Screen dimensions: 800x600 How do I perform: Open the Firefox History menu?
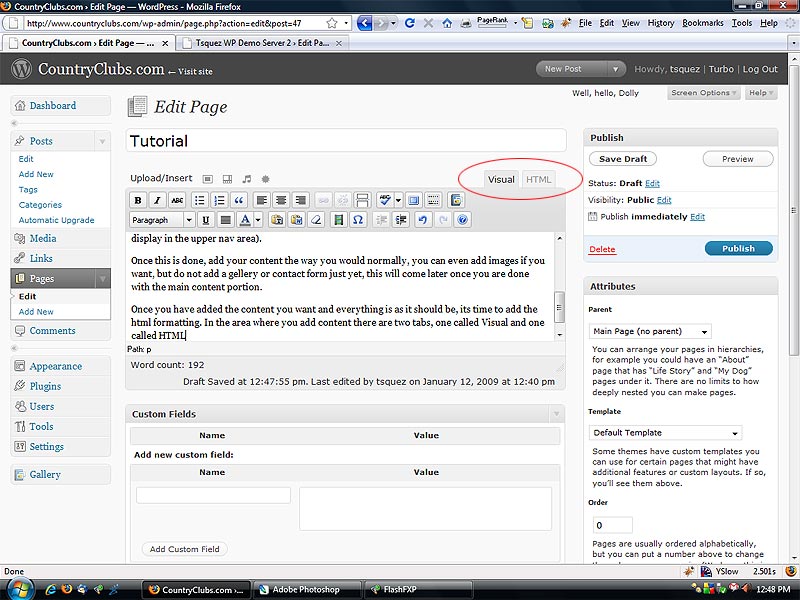[x=661, y=23]
